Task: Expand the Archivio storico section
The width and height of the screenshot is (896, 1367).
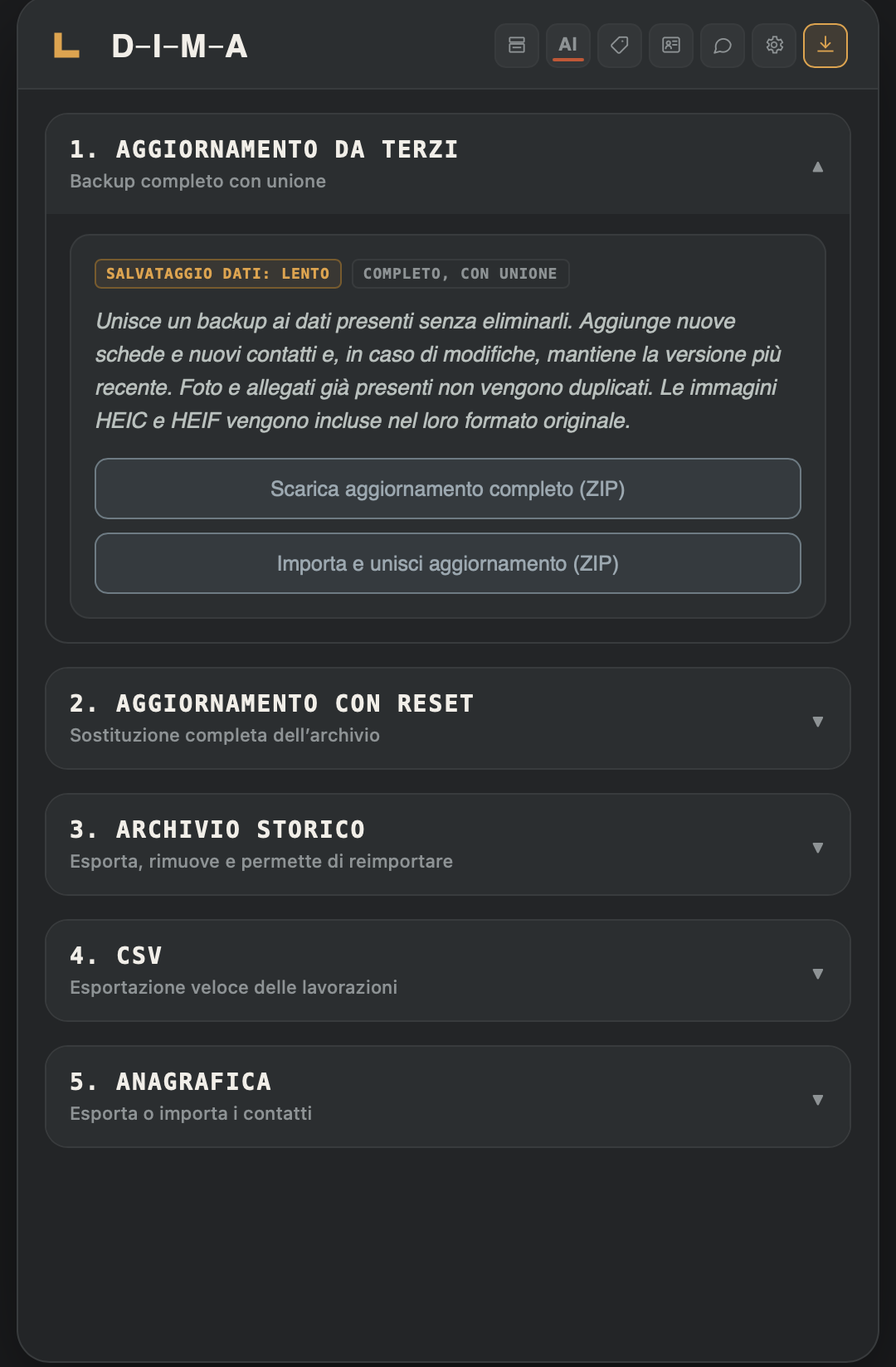Action: [448, 844]
